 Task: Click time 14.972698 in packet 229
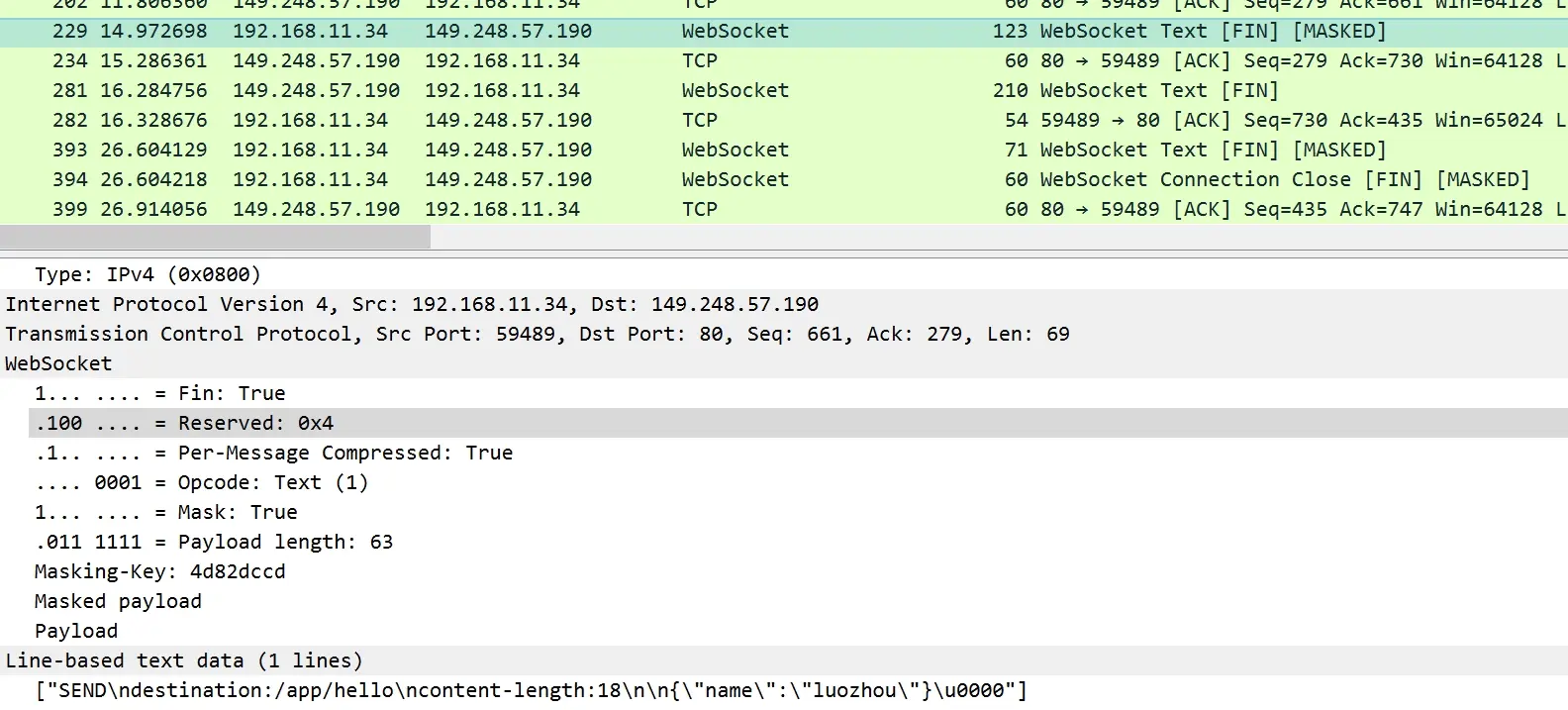154,32
